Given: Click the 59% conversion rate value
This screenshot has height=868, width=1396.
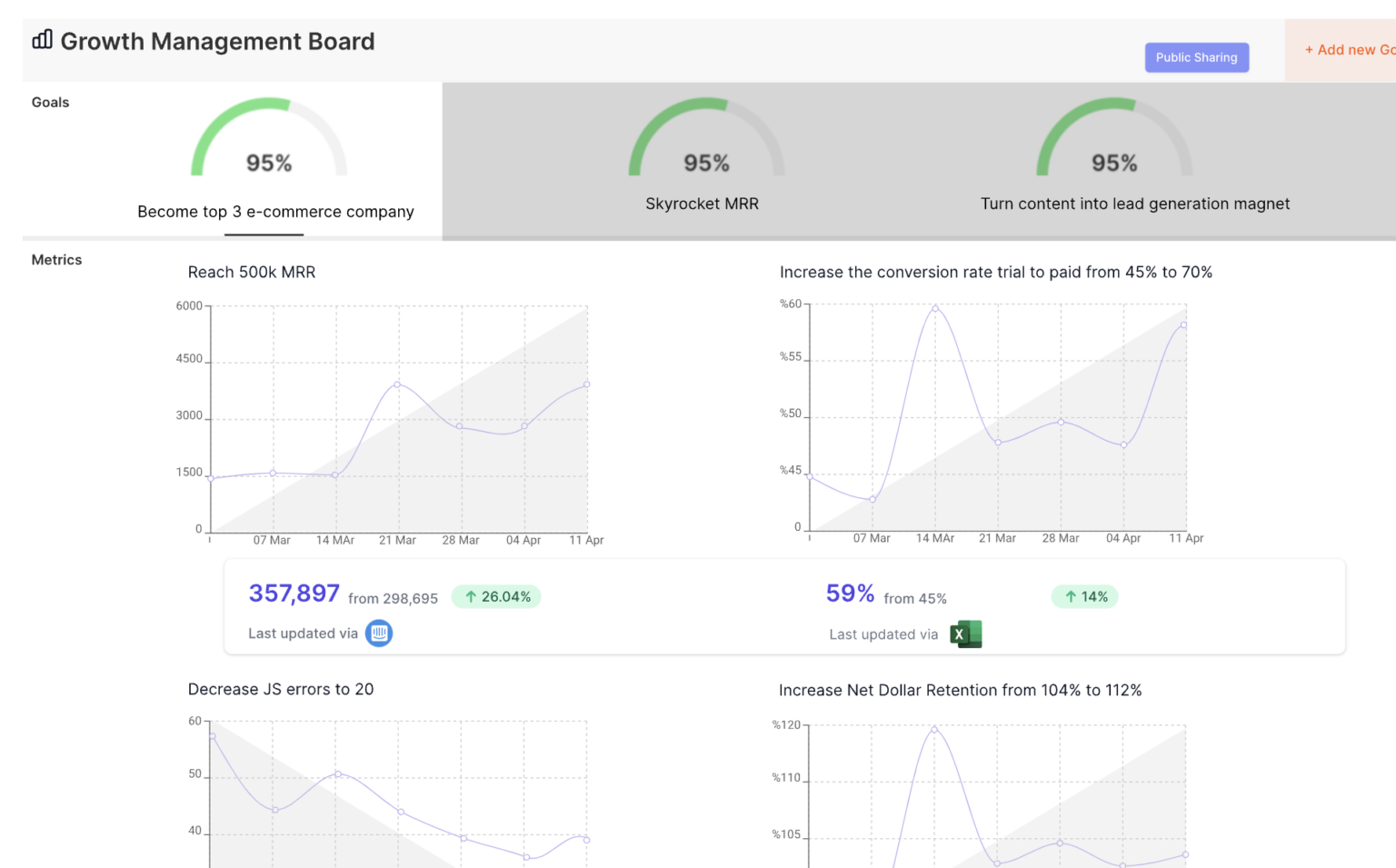Looking at the screenshot, I should pos(850,594).
